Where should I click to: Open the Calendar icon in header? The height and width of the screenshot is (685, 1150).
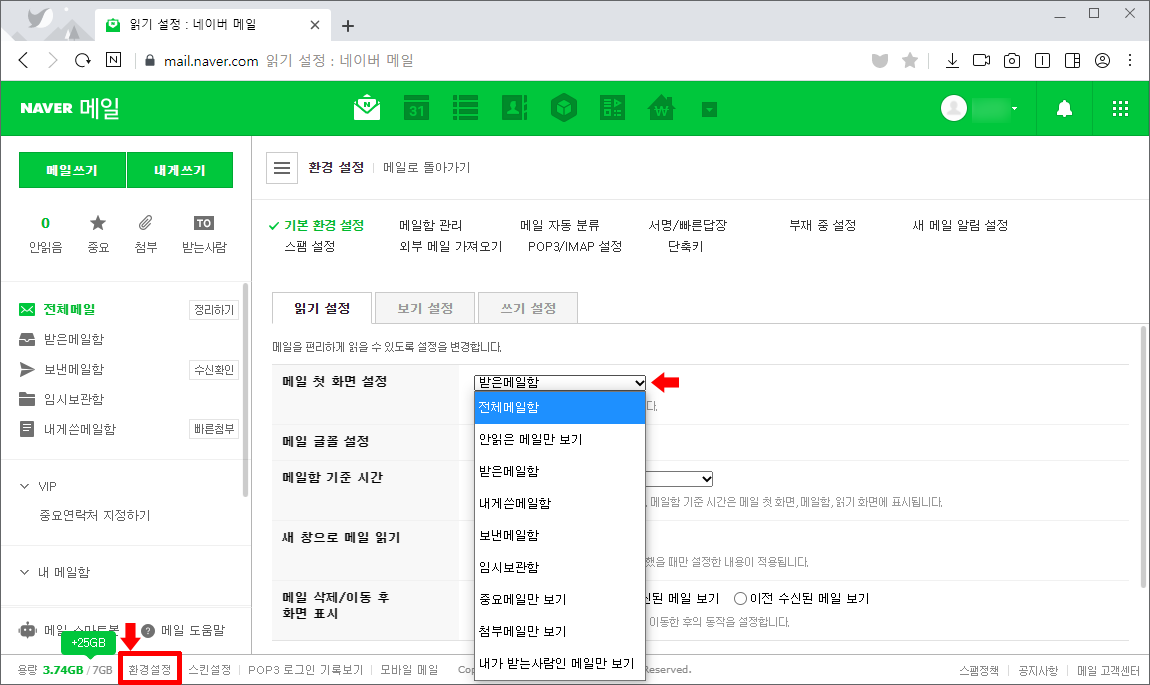click(x=416, y=109)
